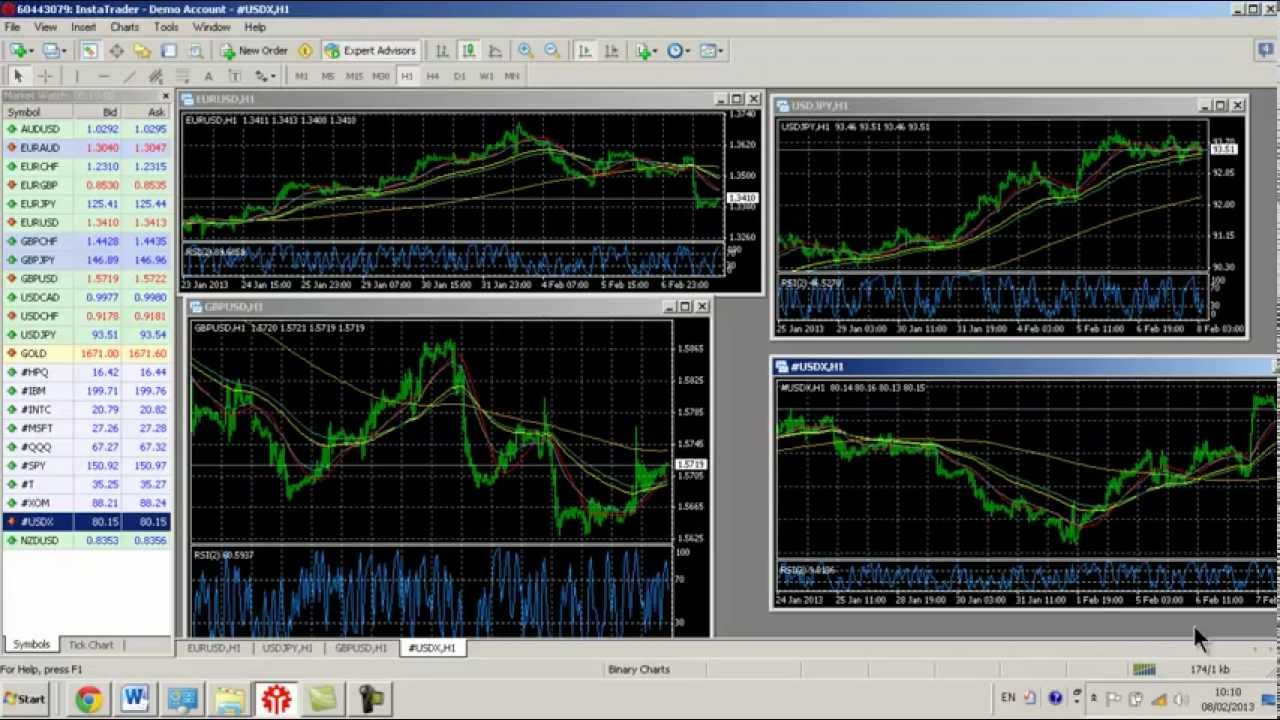Switch to Bar Chart view

442,51
